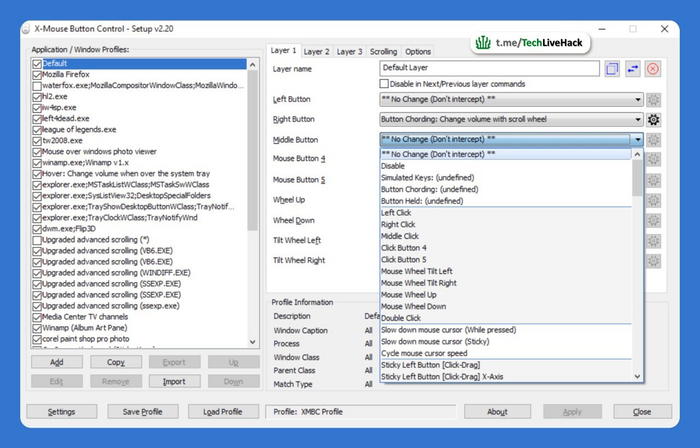Click the Wheel Down settings gear

[x=654, y=220]
